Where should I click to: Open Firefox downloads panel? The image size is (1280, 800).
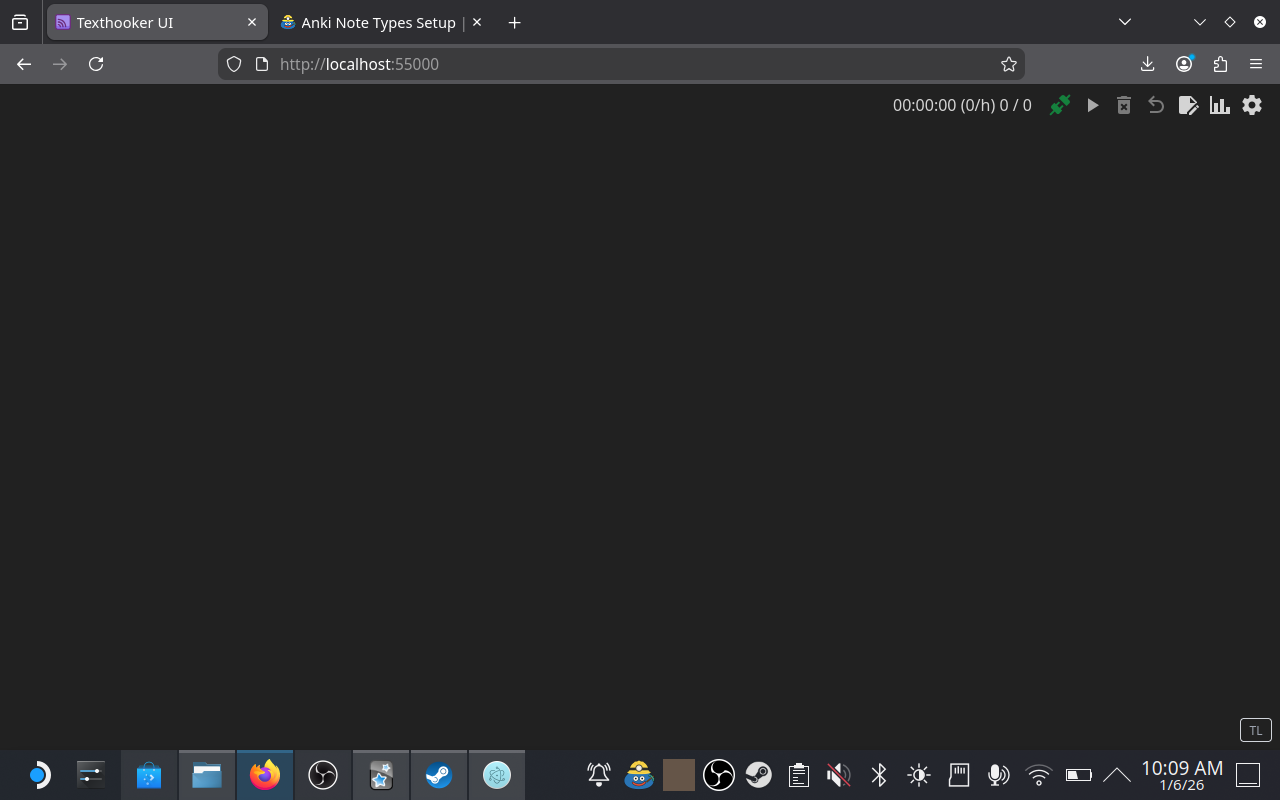coord(1147,64)
